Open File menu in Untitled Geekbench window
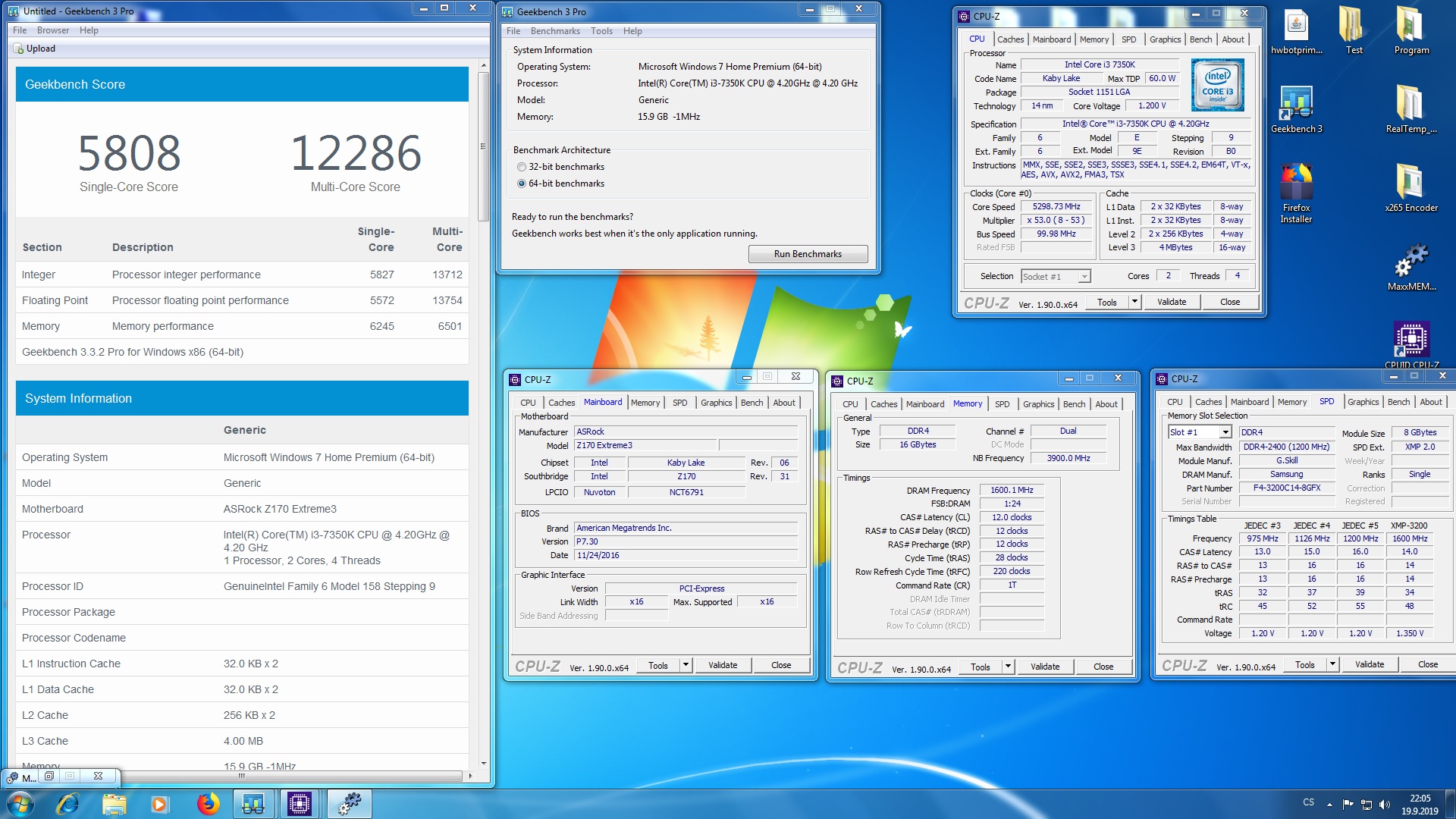The image size is (1456, 819). [x=20, y=30]
